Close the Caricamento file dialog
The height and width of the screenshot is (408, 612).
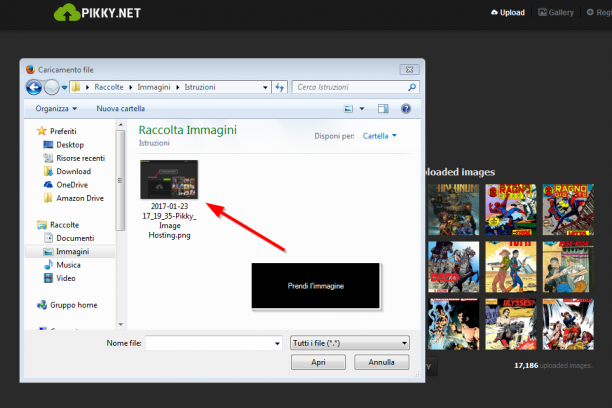coord(409,69)
